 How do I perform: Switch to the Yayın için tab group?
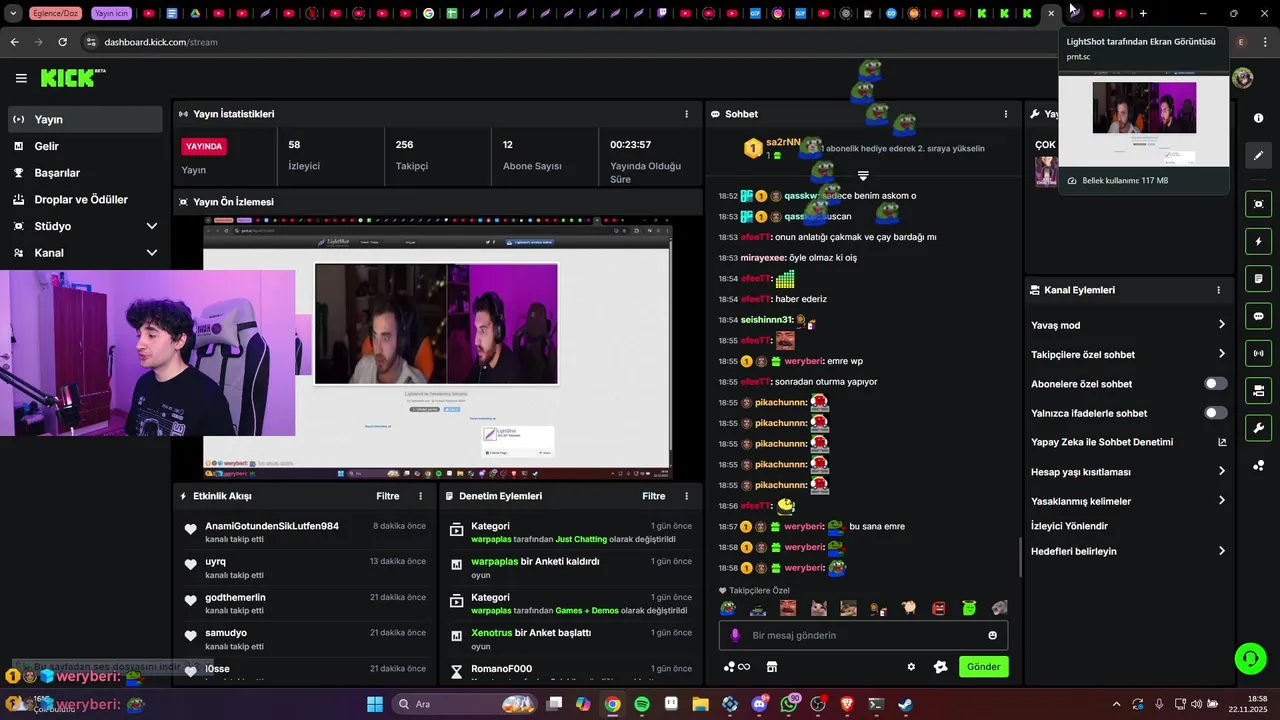[111, 13]
